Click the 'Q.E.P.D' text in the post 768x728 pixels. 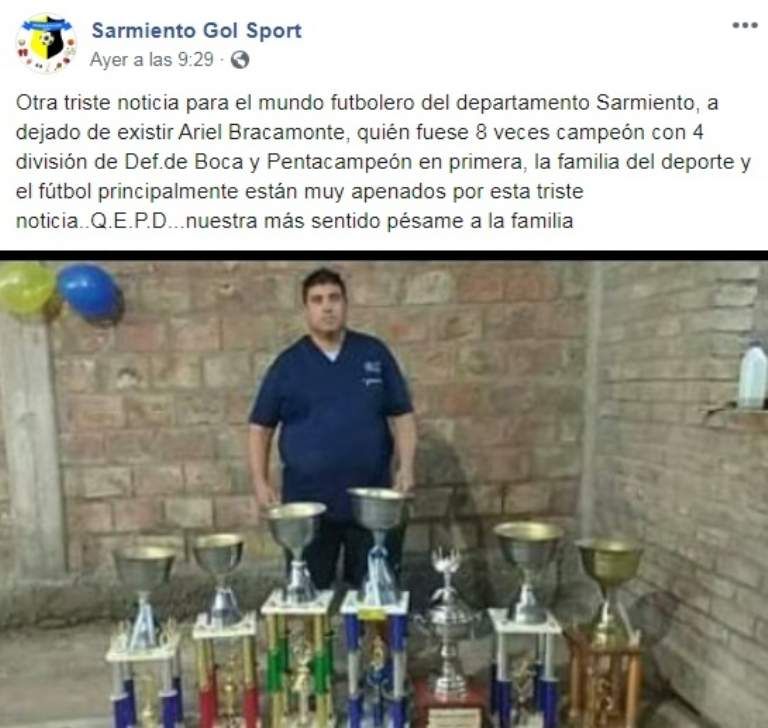coord(130,221)
